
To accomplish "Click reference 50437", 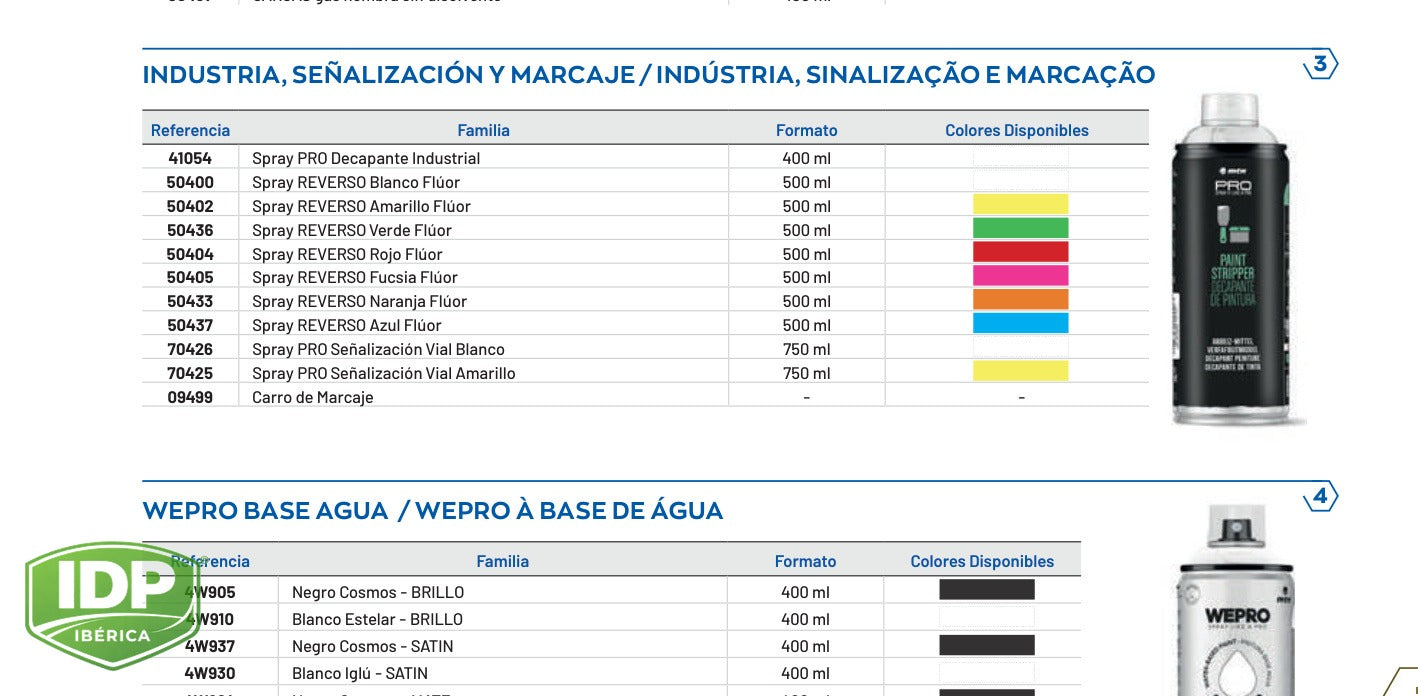I will click(x=190, y=325).
